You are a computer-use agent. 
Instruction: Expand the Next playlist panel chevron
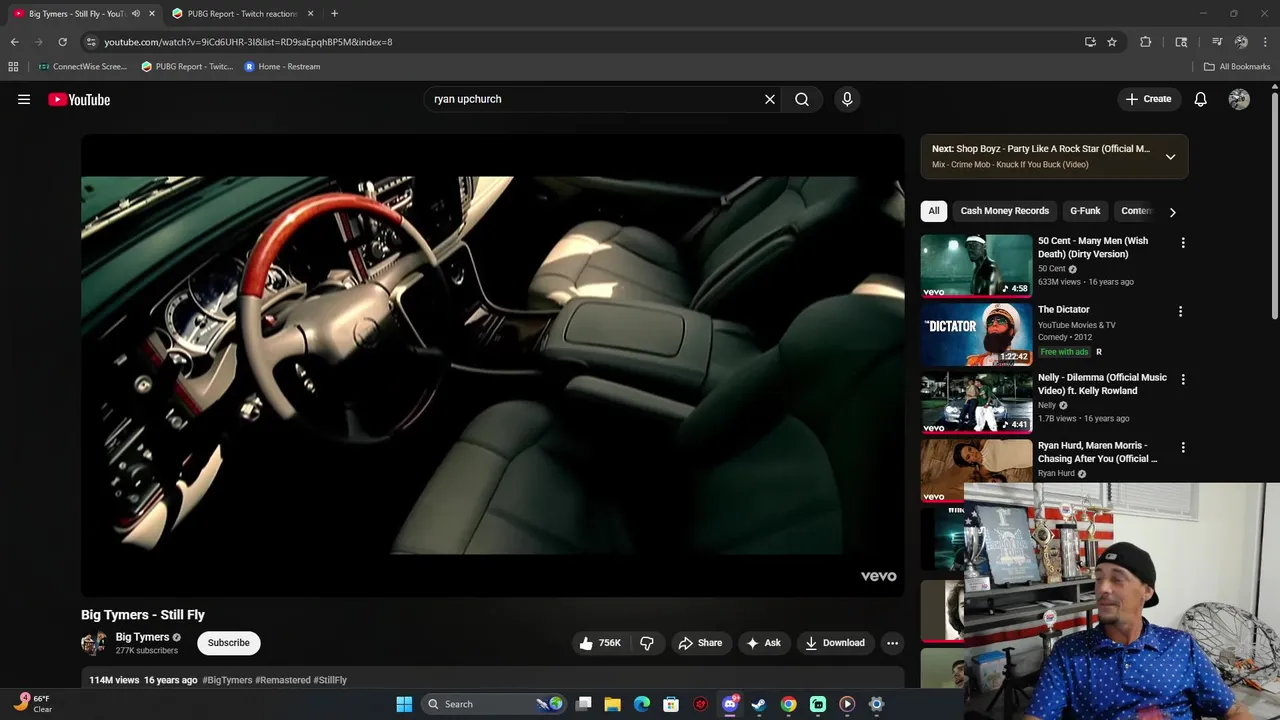(x=1170, y=156)
